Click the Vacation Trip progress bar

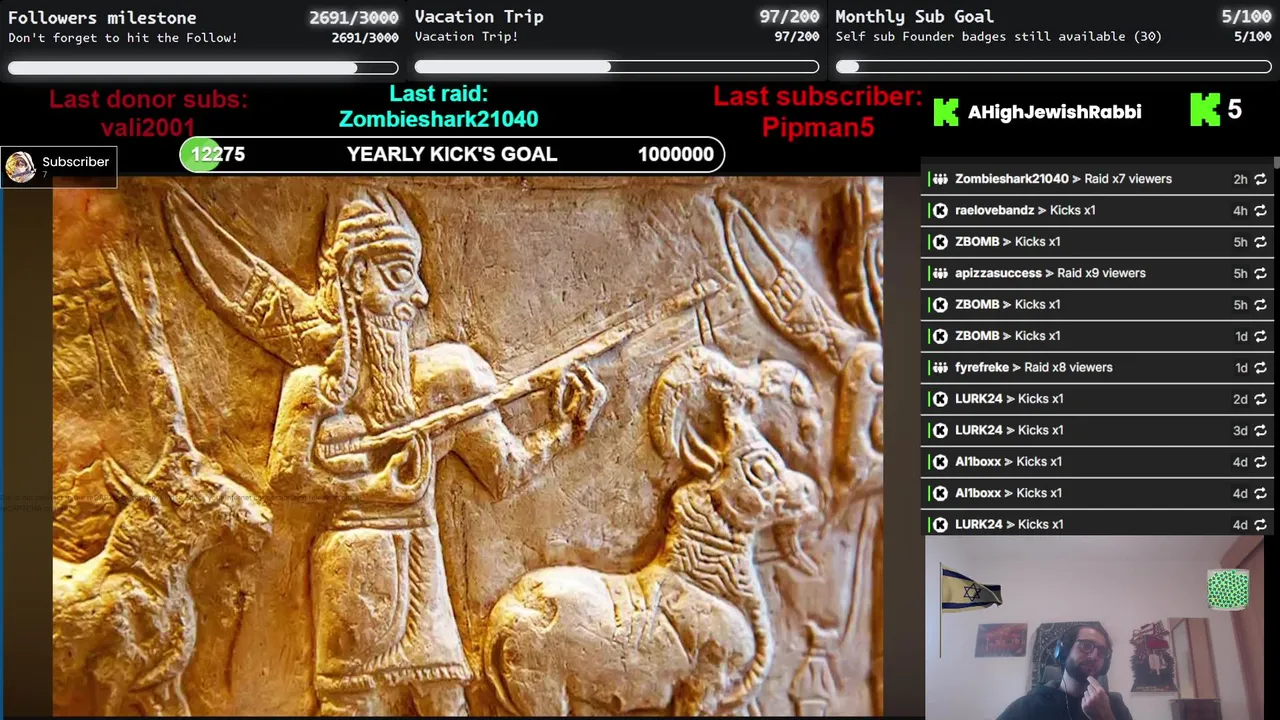[616, 67]
